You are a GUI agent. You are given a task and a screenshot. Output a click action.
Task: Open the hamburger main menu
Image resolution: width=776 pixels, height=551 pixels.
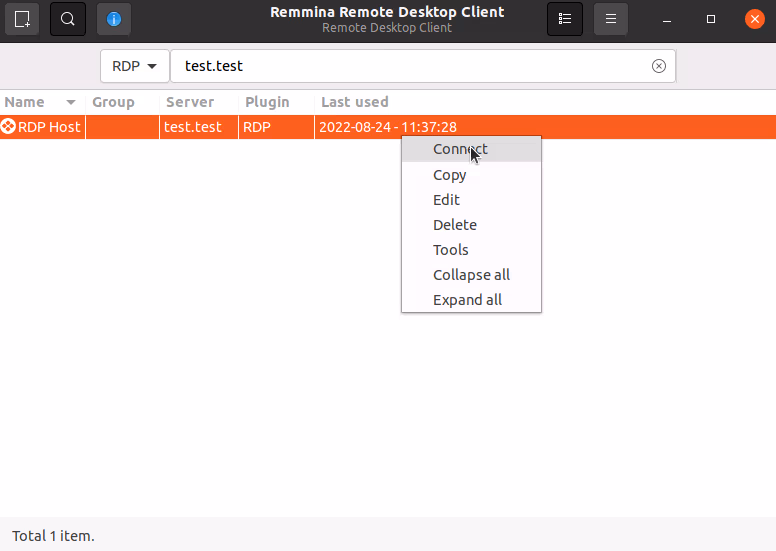pyautogui.click(x=611, y=19)
